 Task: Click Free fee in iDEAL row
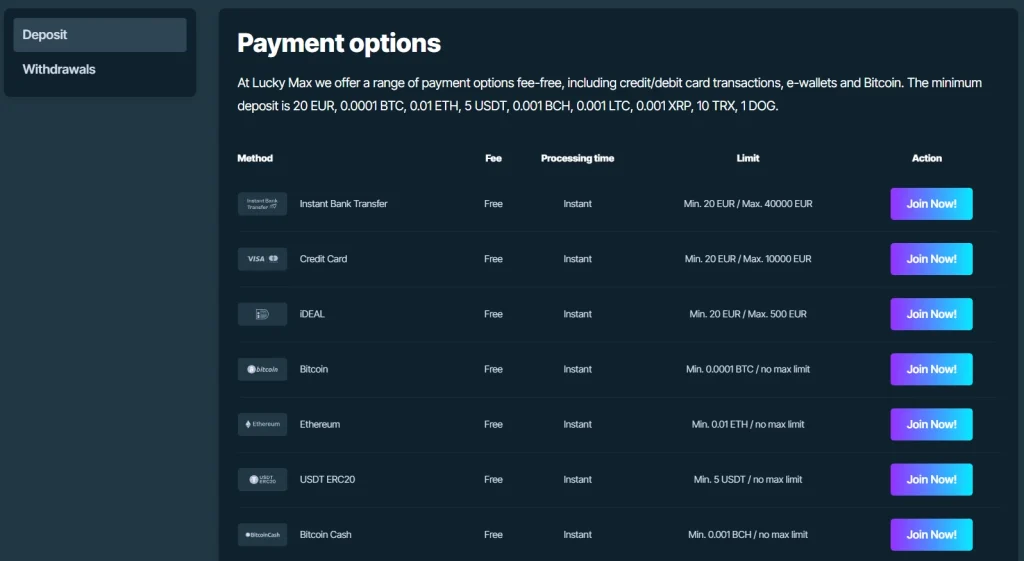494,314
